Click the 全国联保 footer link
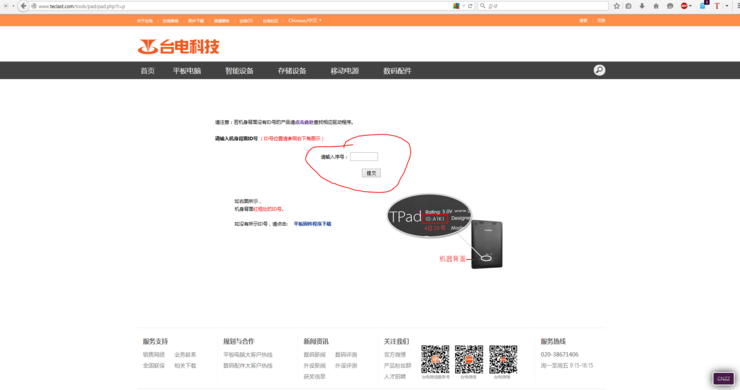The image size is (740, 390). pos(154,365)
